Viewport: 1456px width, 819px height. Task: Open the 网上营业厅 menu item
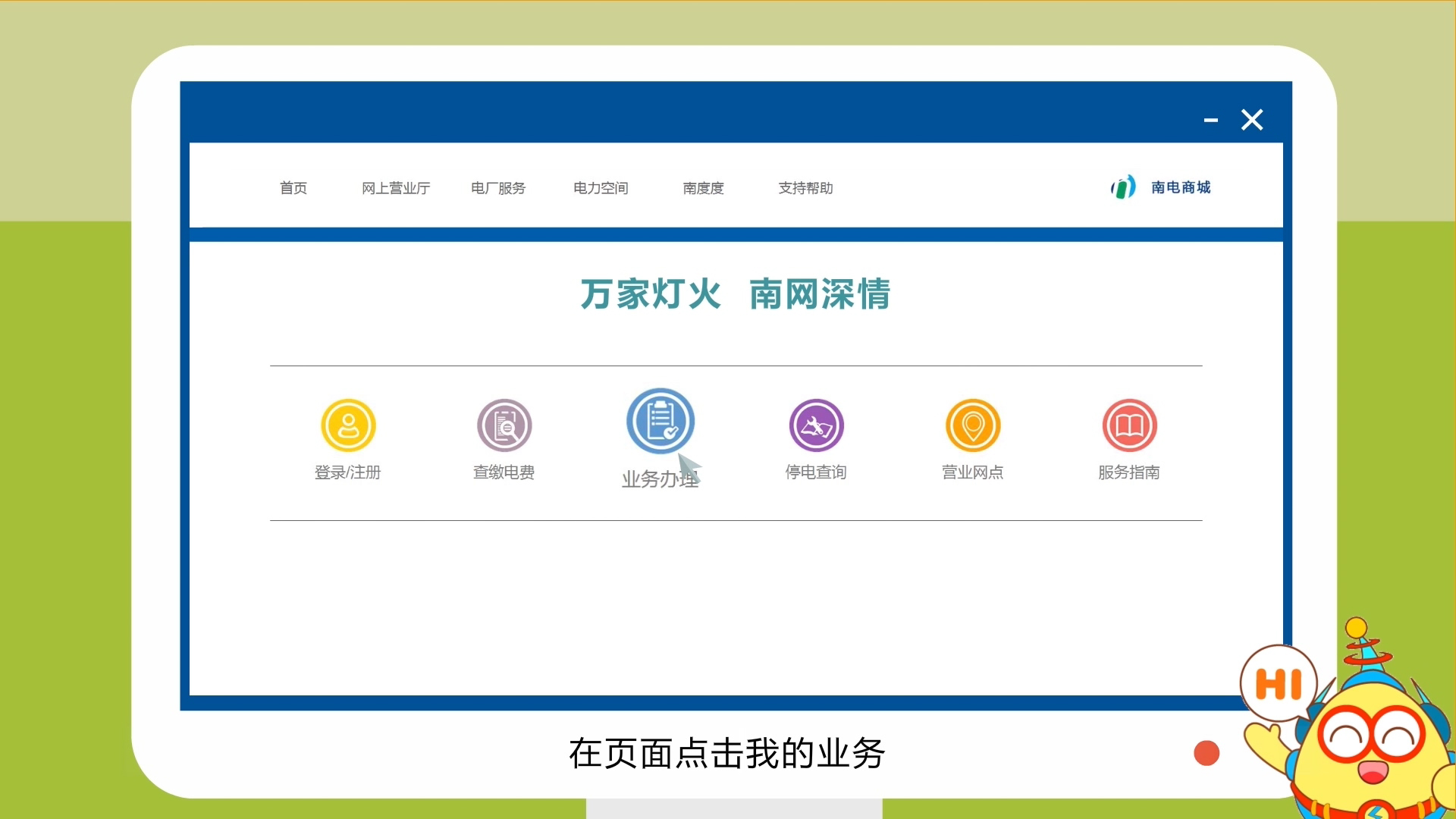[x=396, y=188]
